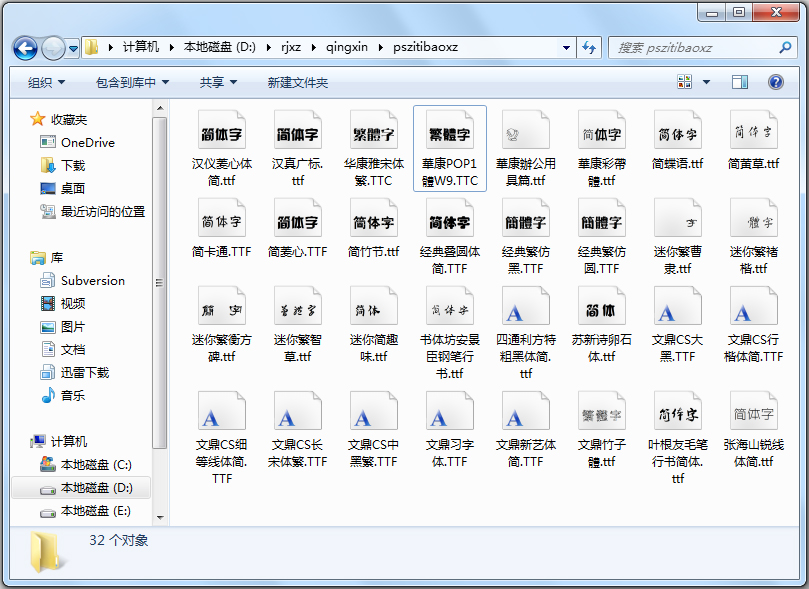Open the view options dropdown arrow
Viewport: 809px width, 589px height.
pos(706,82)
